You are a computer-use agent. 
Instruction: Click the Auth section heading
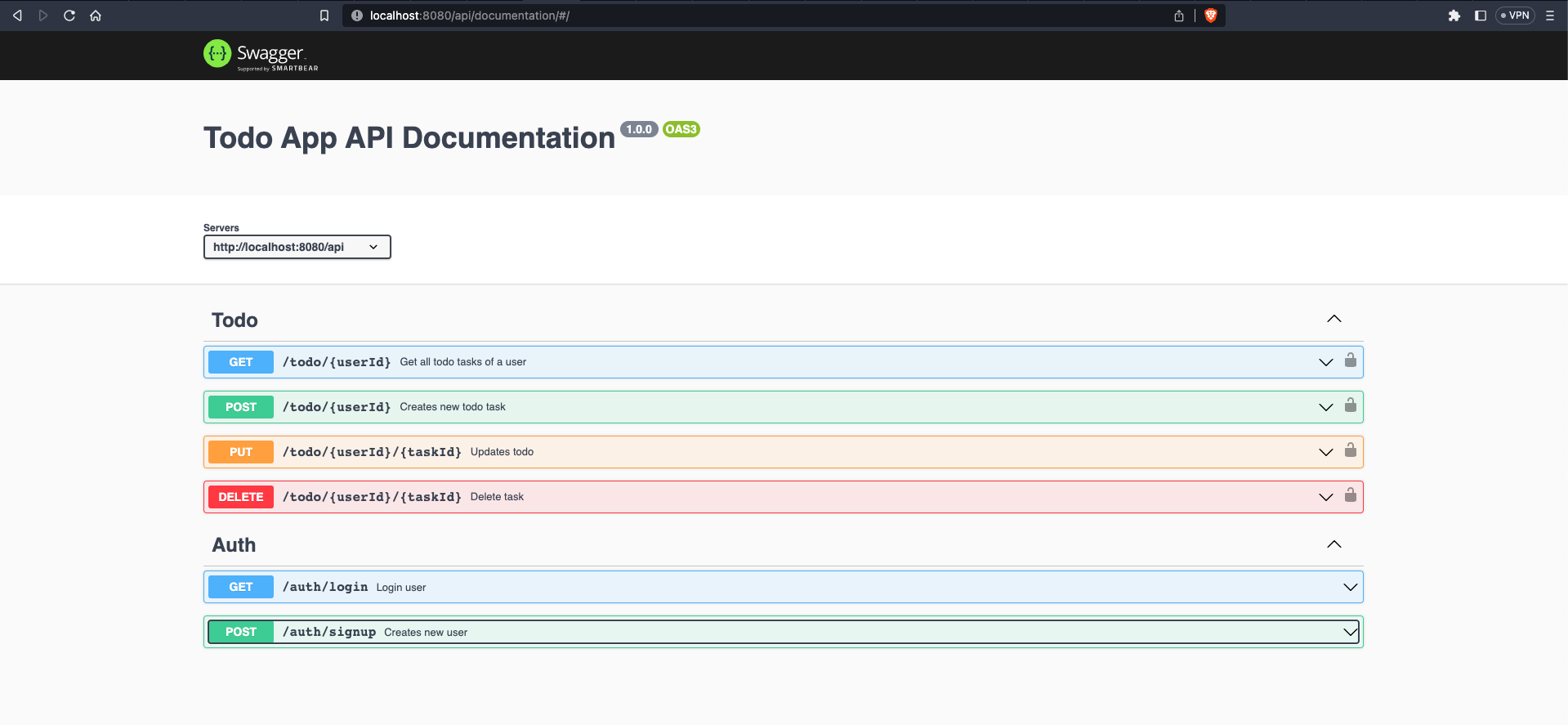point(234,545)
